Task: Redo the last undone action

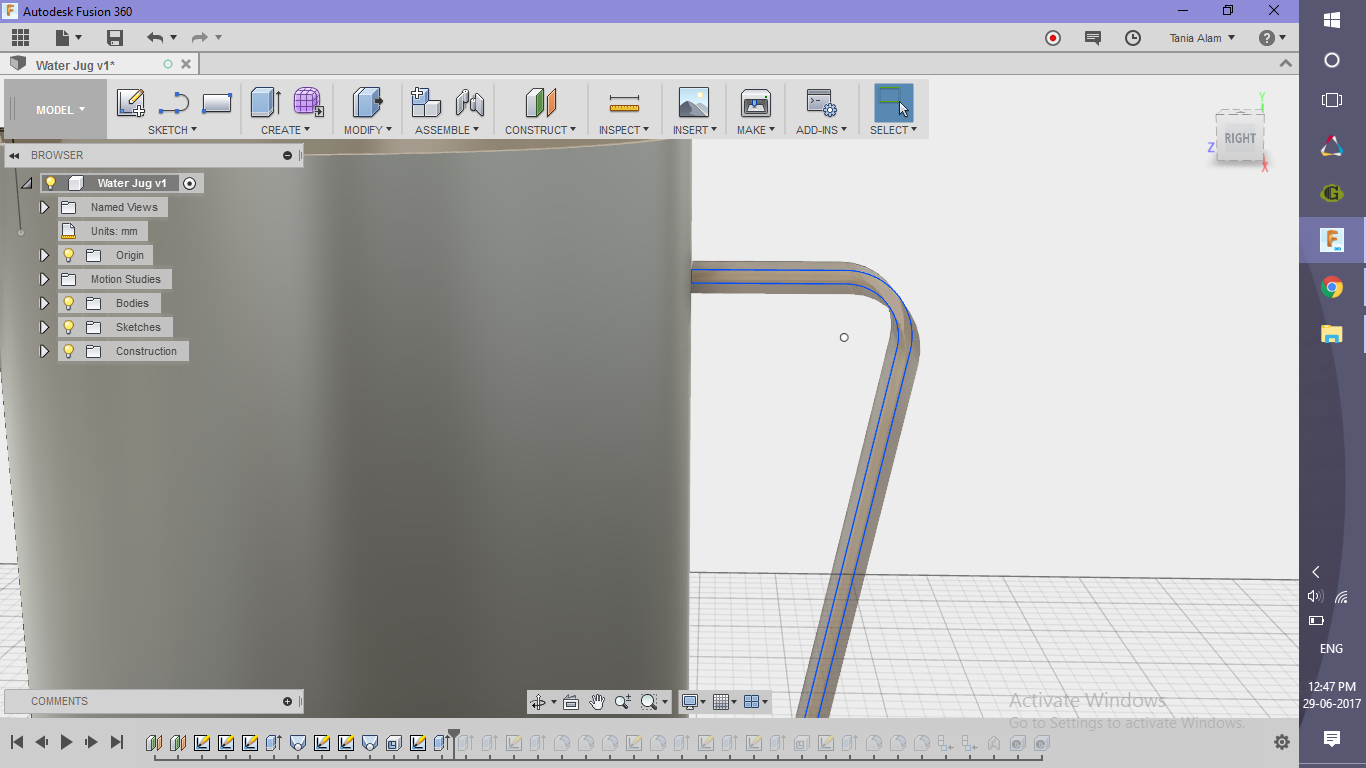Action: (x=199, y=38)
